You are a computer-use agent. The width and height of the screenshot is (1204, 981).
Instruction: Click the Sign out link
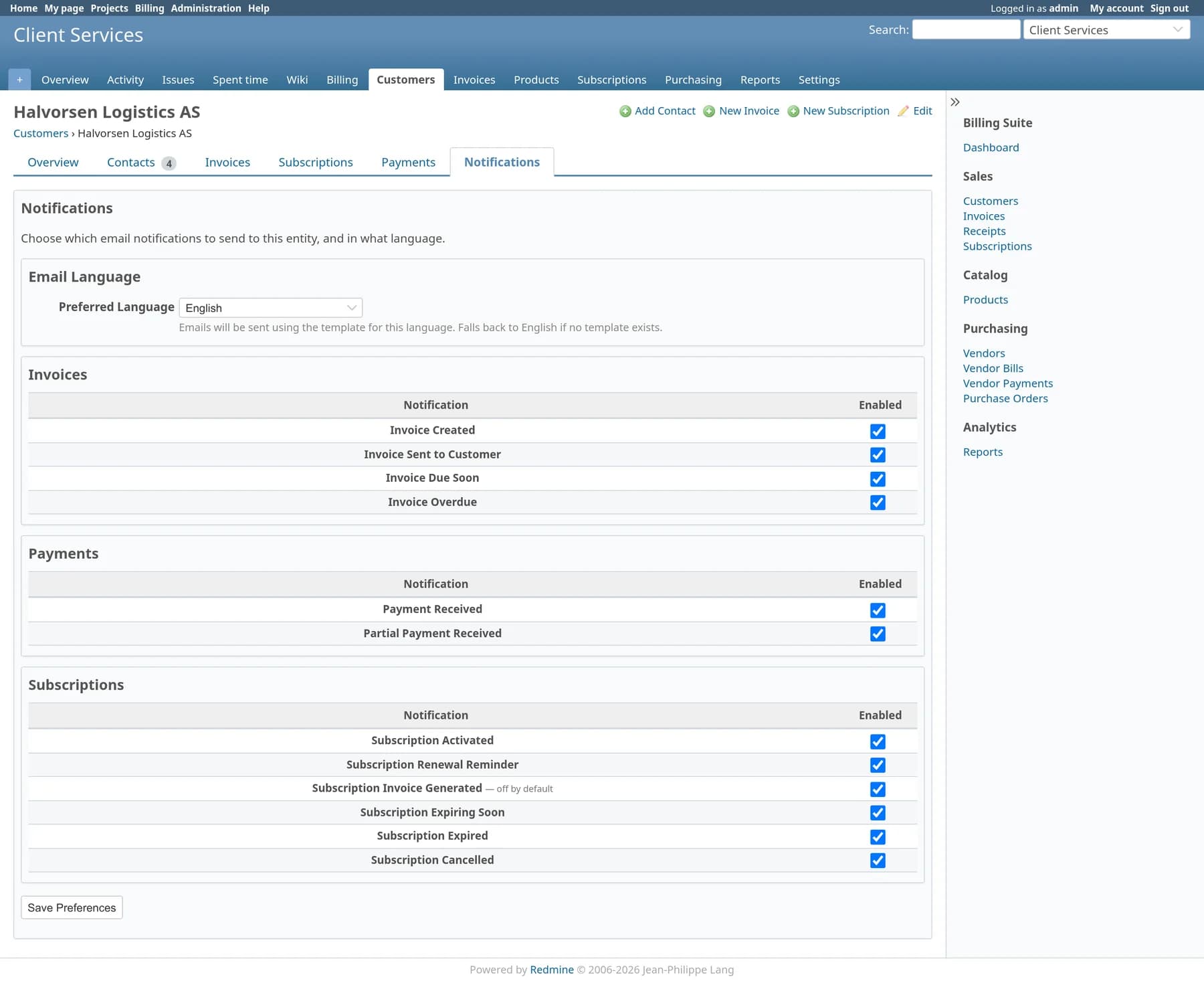point(1169,8)
